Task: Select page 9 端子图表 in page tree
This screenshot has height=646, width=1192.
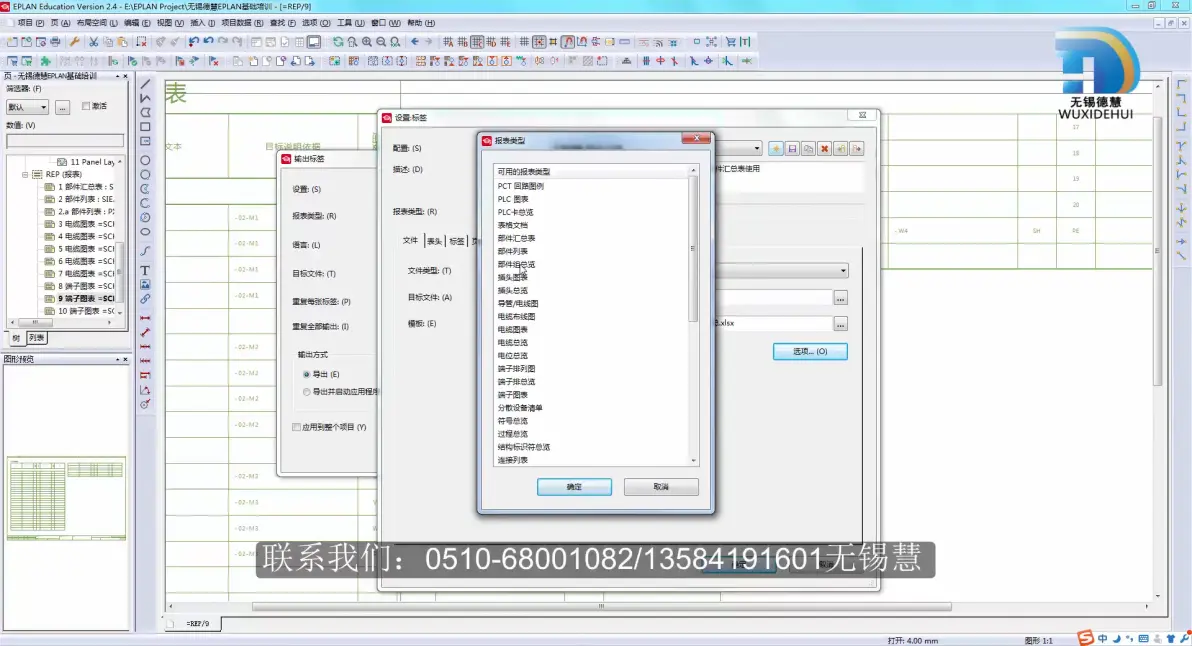Action: 85,299
